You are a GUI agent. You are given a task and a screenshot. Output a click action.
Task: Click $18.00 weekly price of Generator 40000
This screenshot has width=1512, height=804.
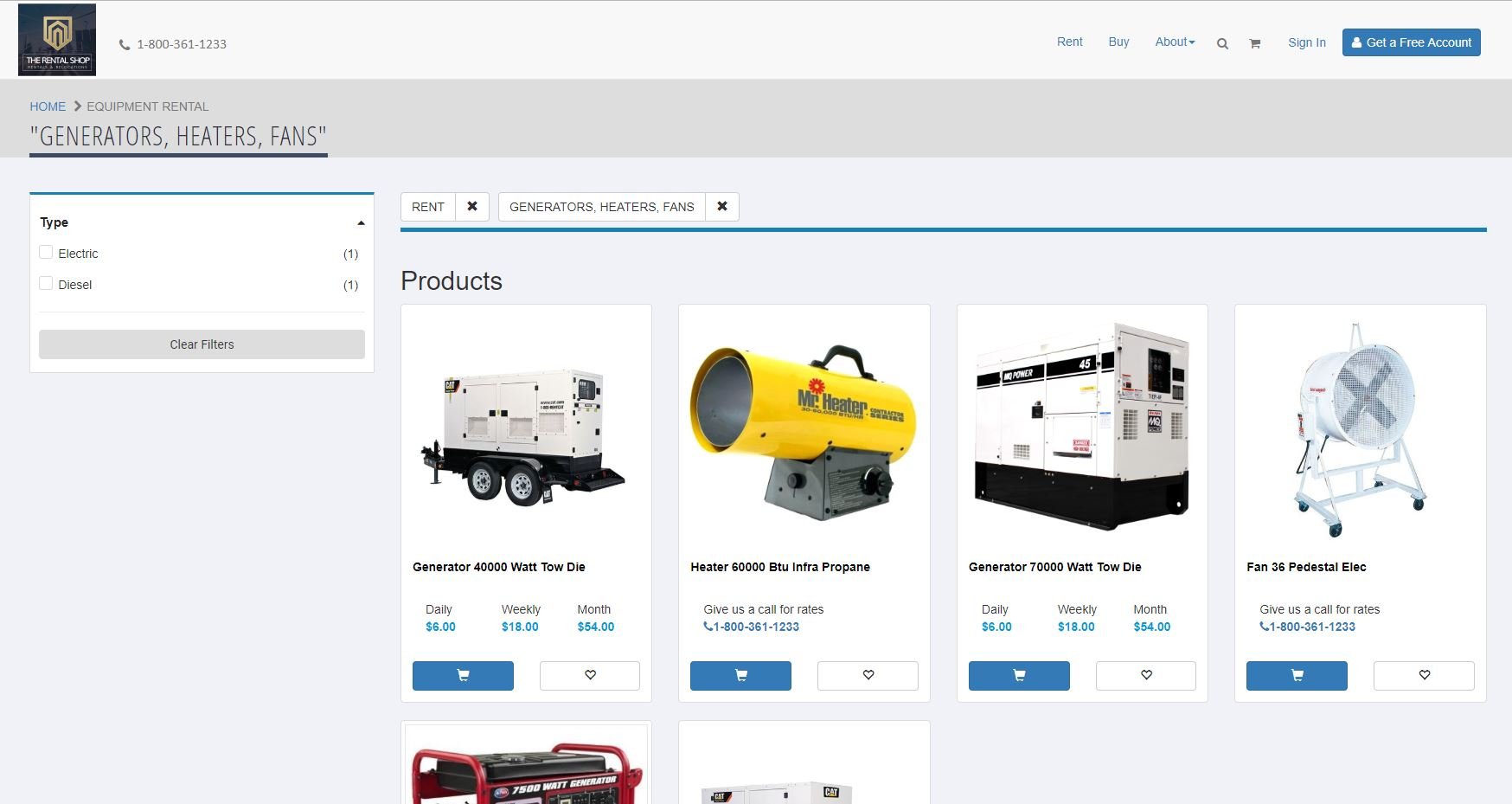click(520, 627)
